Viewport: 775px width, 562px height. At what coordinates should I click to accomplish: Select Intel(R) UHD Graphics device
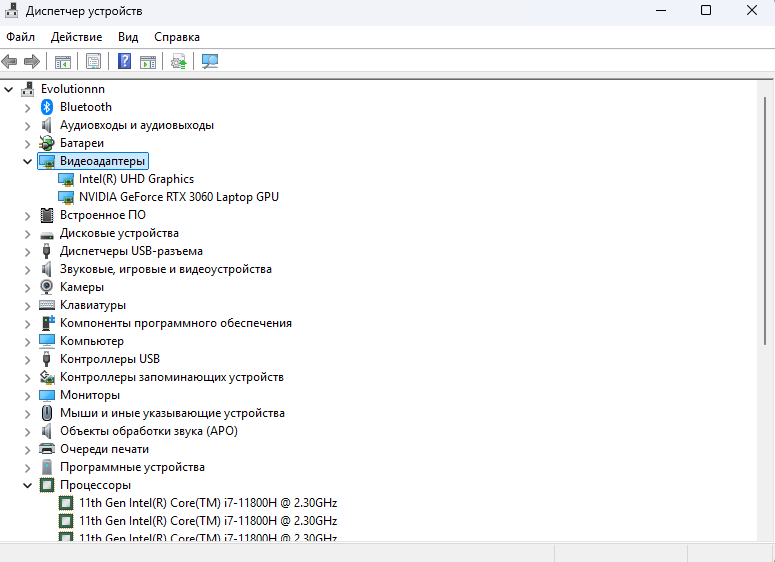tap(136, 179)
